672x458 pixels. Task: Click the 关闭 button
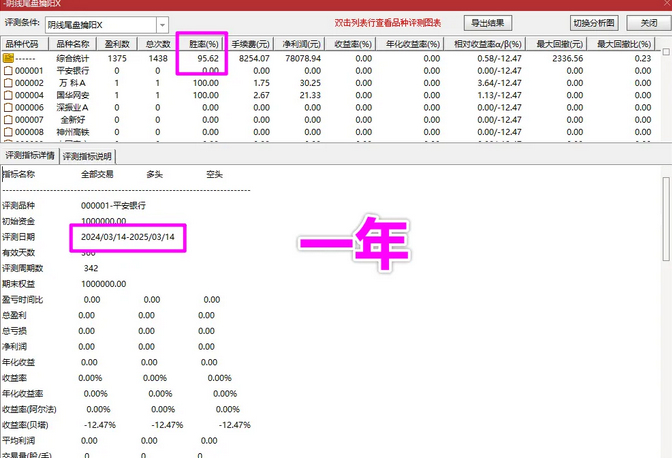point(649,23)
